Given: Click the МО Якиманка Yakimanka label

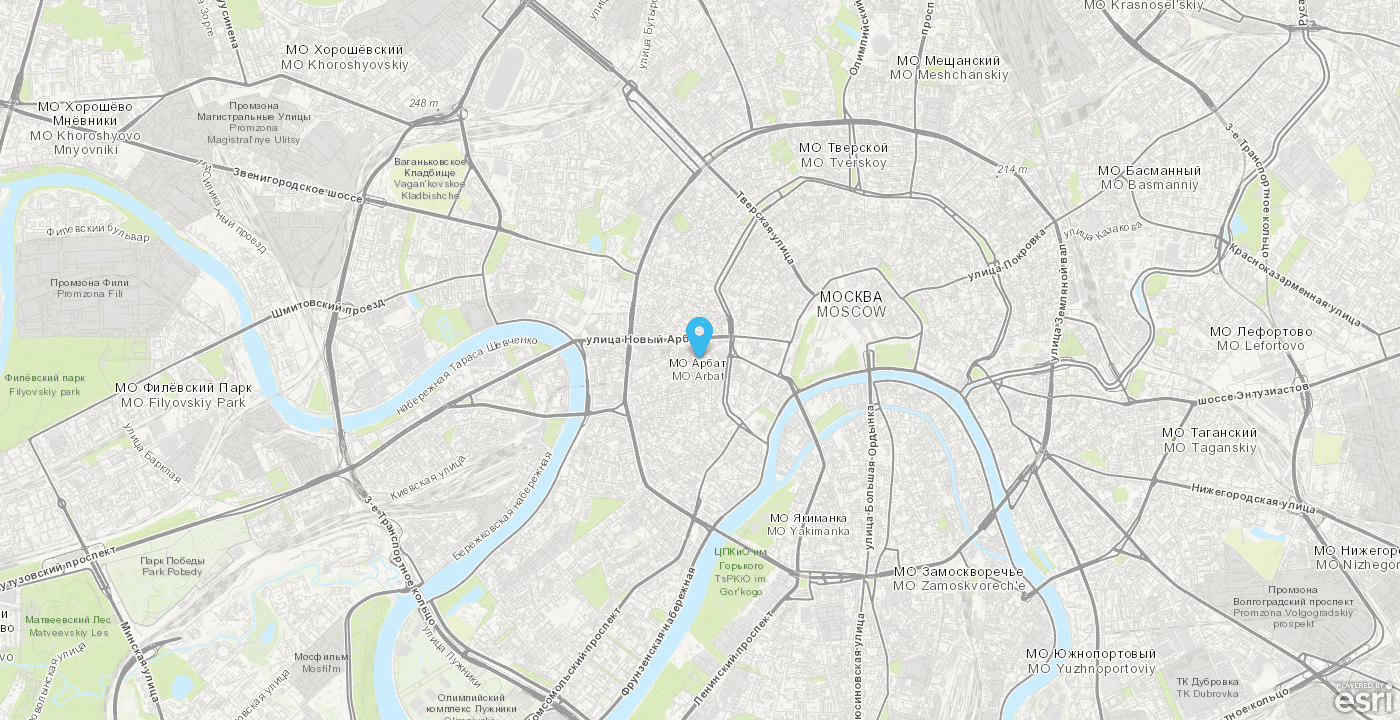Looking at the screenshot, I should click(x=808, y=524).
